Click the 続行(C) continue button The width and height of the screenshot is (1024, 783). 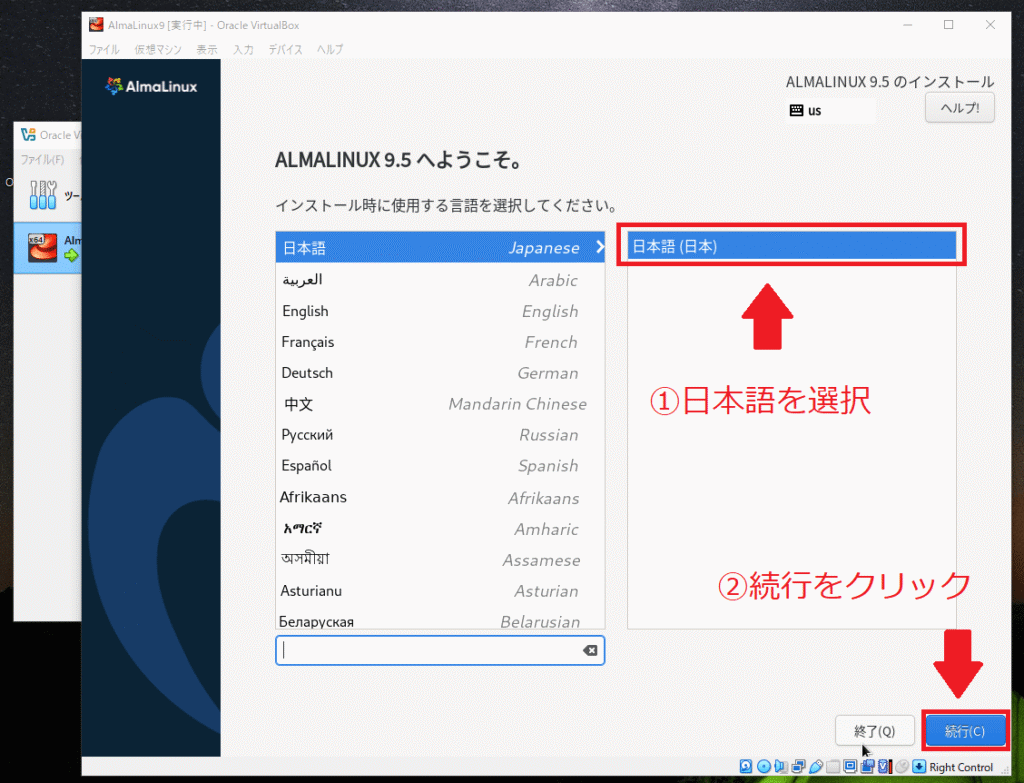point(965,731)
